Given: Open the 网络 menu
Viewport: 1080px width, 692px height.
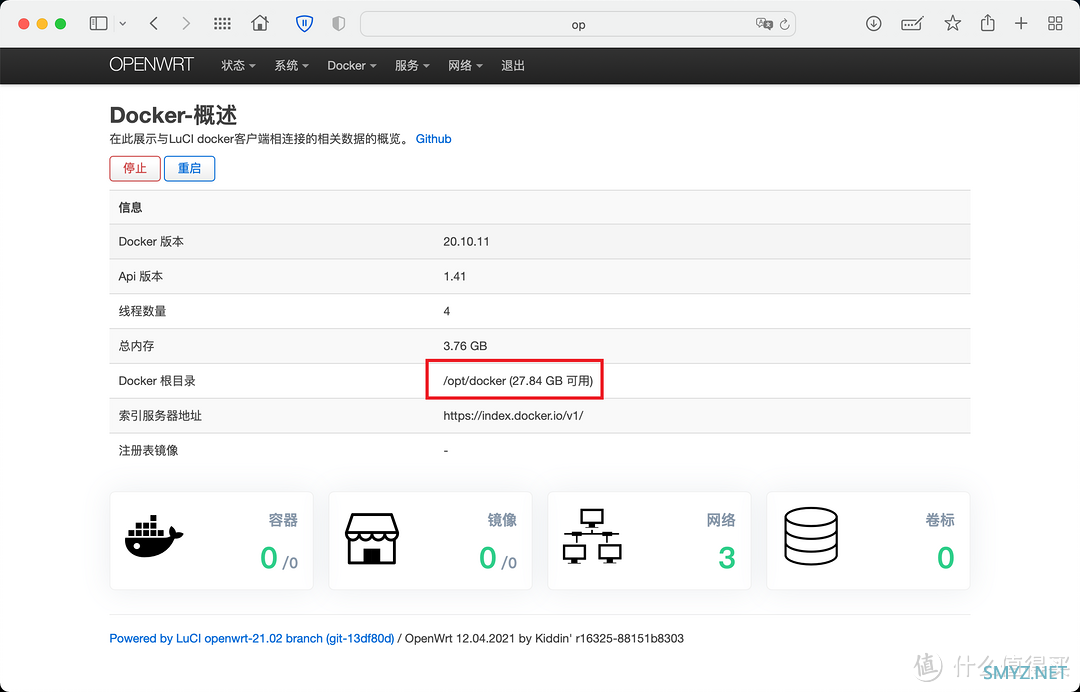Looking at the screenshot, I should point(465,66).
